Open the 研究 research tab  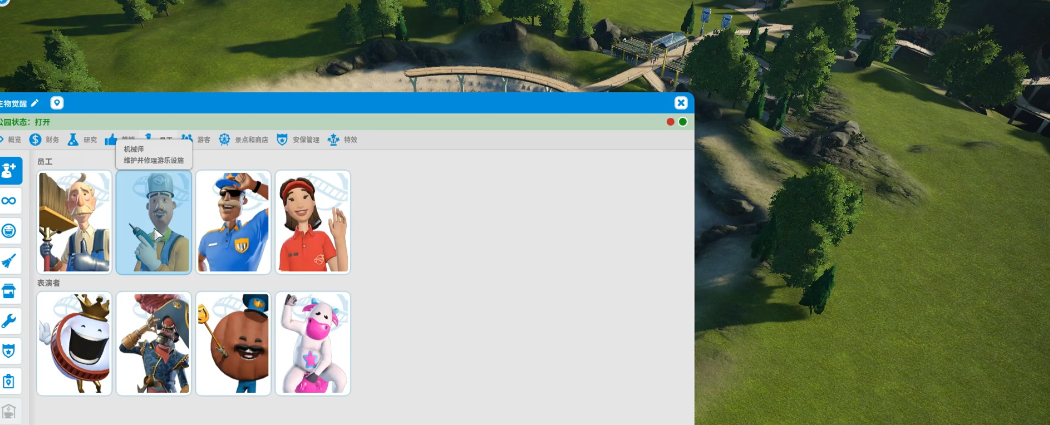tap(82, 139)
